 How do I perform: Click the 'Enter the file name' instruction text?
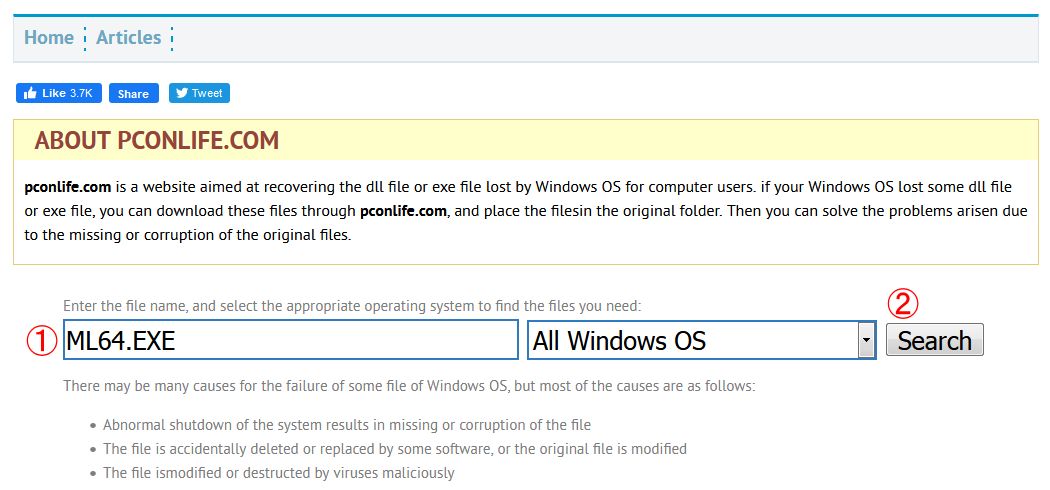(351, 305)
